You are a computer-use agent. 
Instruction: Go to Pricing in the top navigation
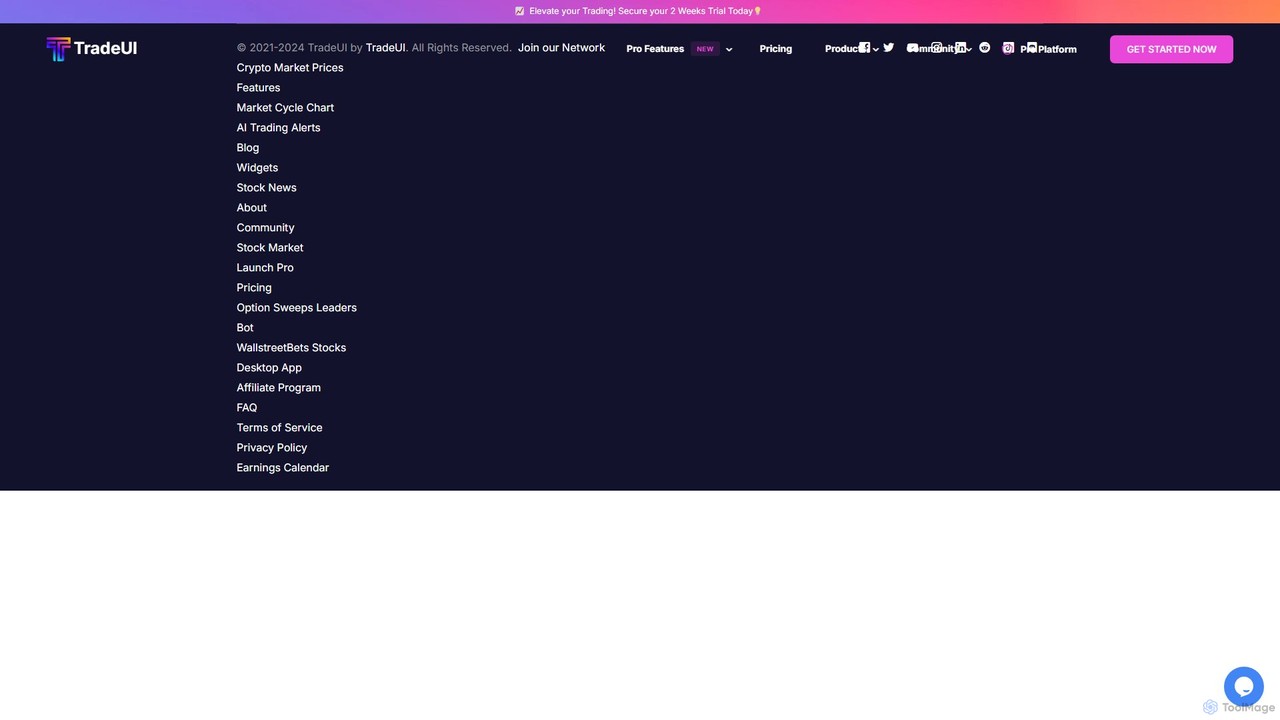click(x=776, y=49)
